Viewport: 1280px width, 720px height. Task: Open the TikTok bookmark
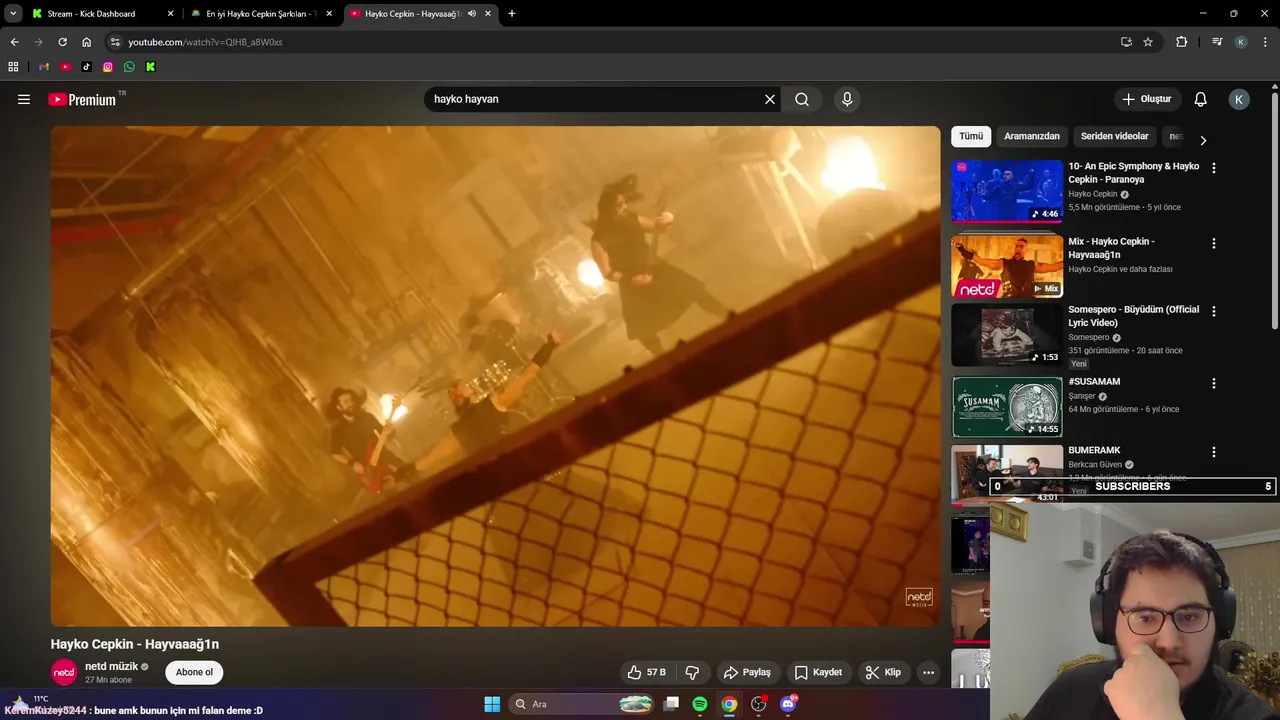point(86,67)
